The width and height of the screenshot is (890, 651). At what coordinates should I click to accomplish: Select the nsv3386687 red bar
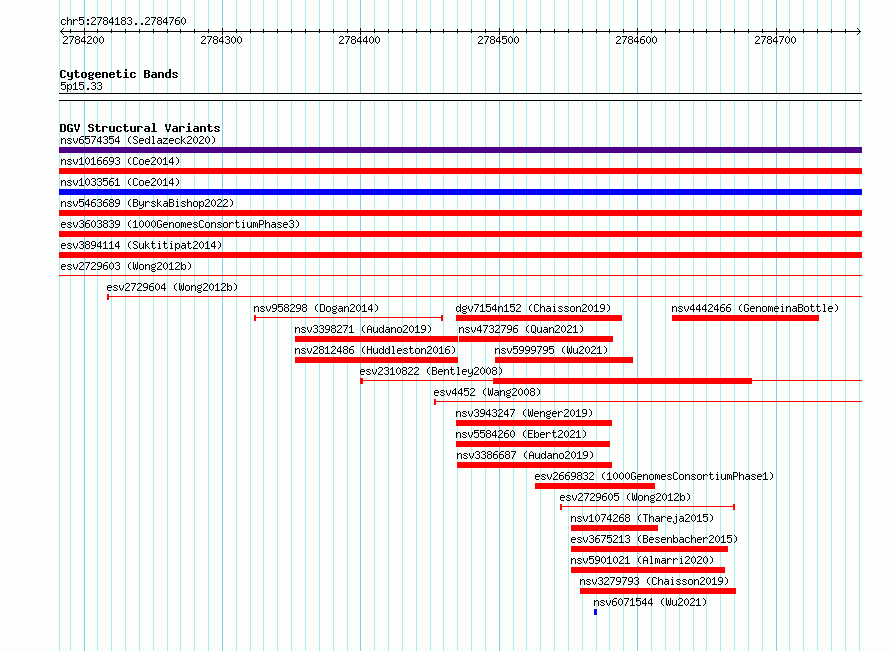tap(534, 465)
